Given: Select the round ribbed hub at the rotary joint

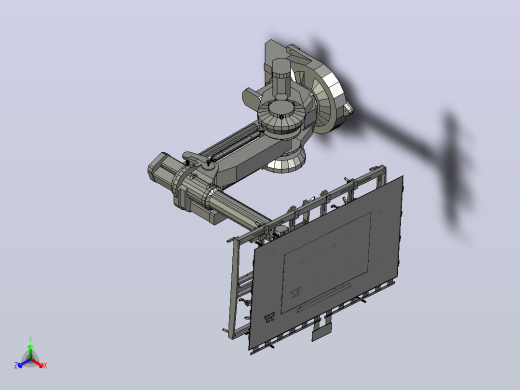Looking at the screenshot, I should (x=282, y=117).
